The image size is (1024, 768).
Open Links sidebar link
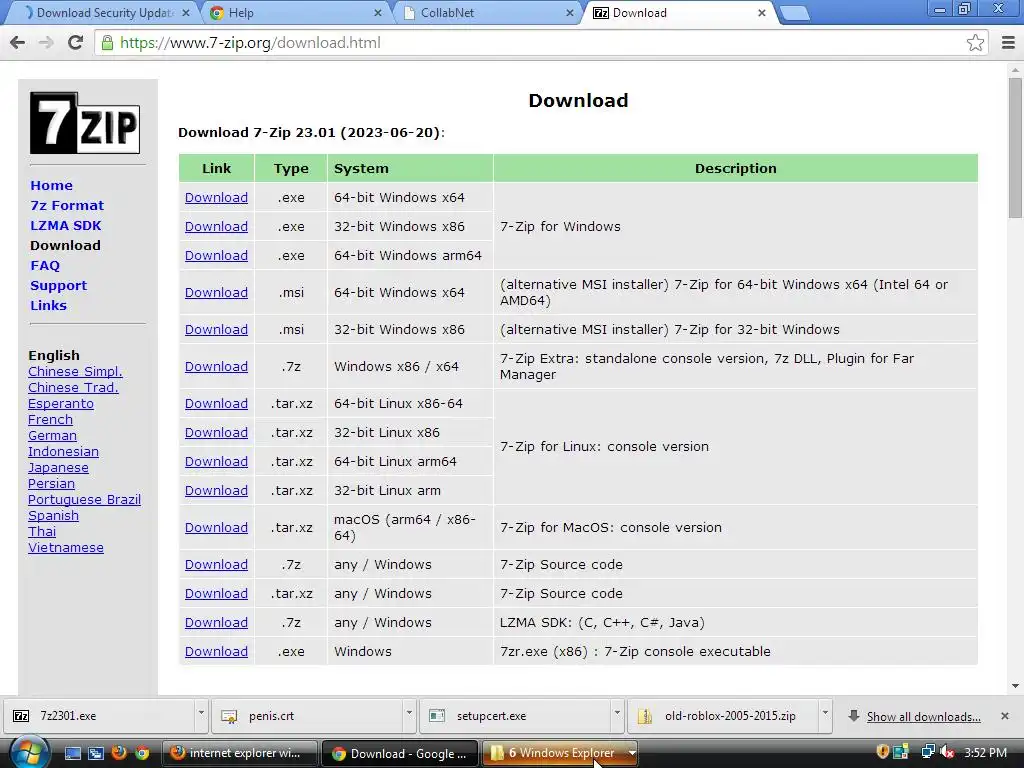(x=48, y=305)
